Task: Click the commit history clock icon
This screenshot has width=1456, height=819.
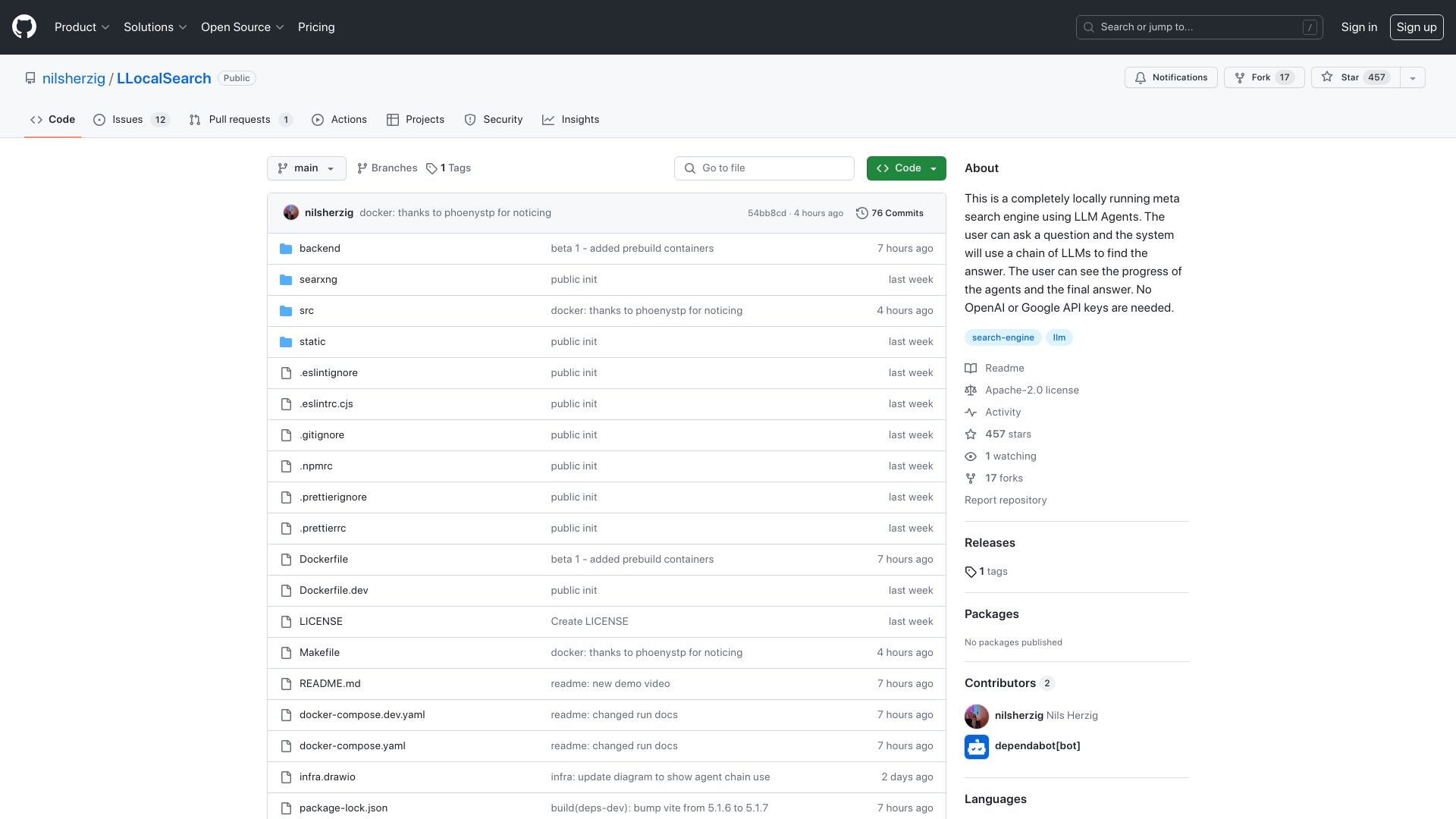Action: (862, 213)
